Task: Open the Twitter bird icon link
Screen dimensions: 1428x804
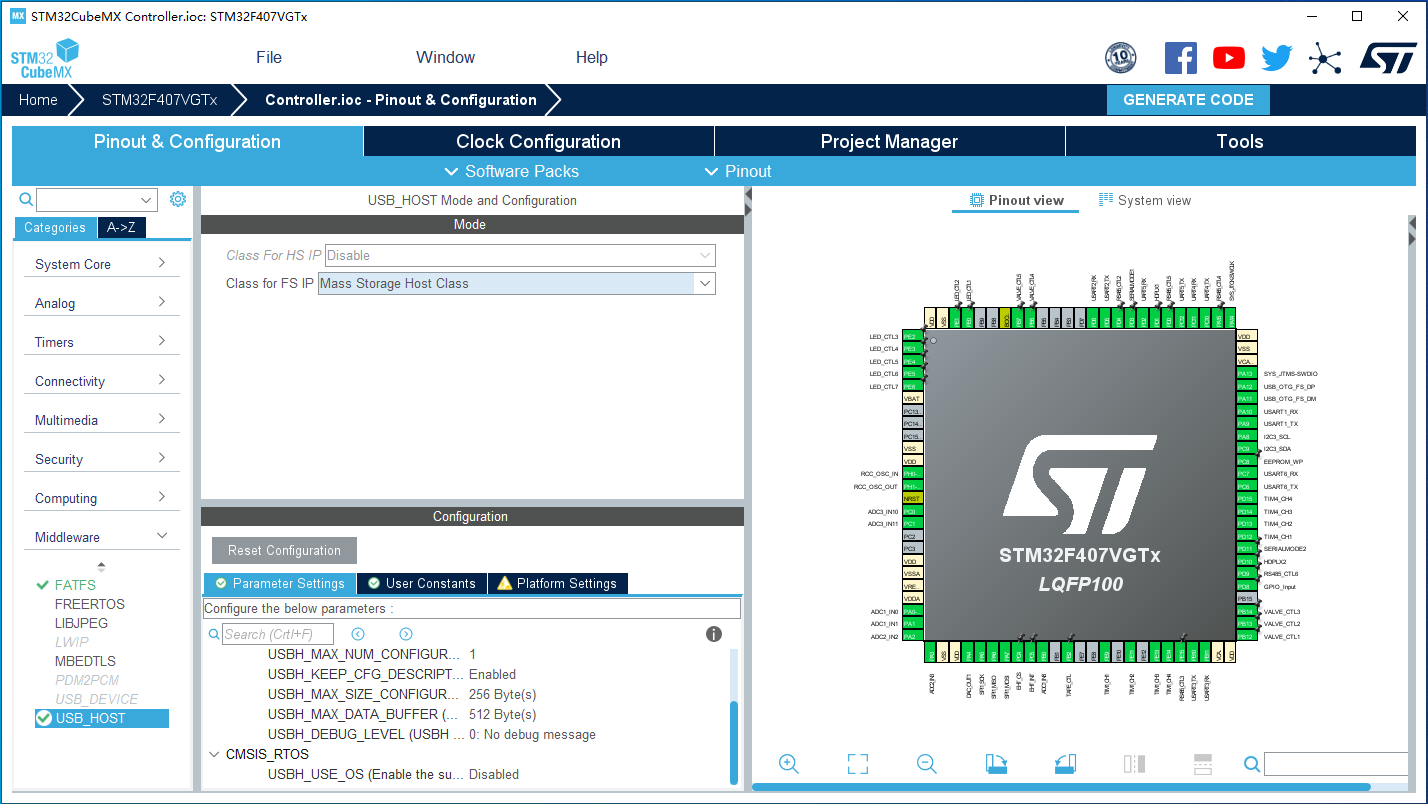Action: [x=1277, y=58]
